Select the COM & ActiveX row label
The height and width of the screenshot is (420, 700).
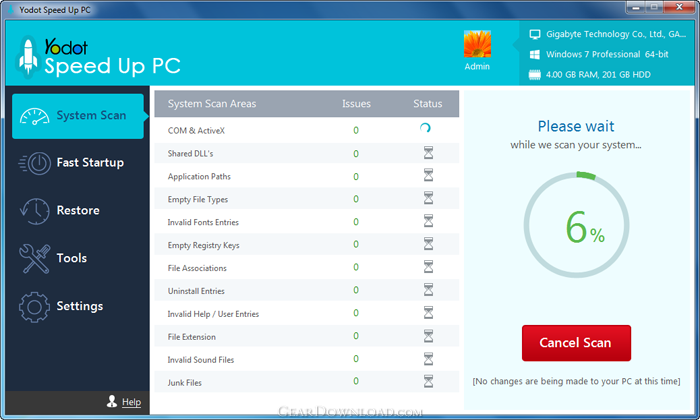[x=196, y=131]
